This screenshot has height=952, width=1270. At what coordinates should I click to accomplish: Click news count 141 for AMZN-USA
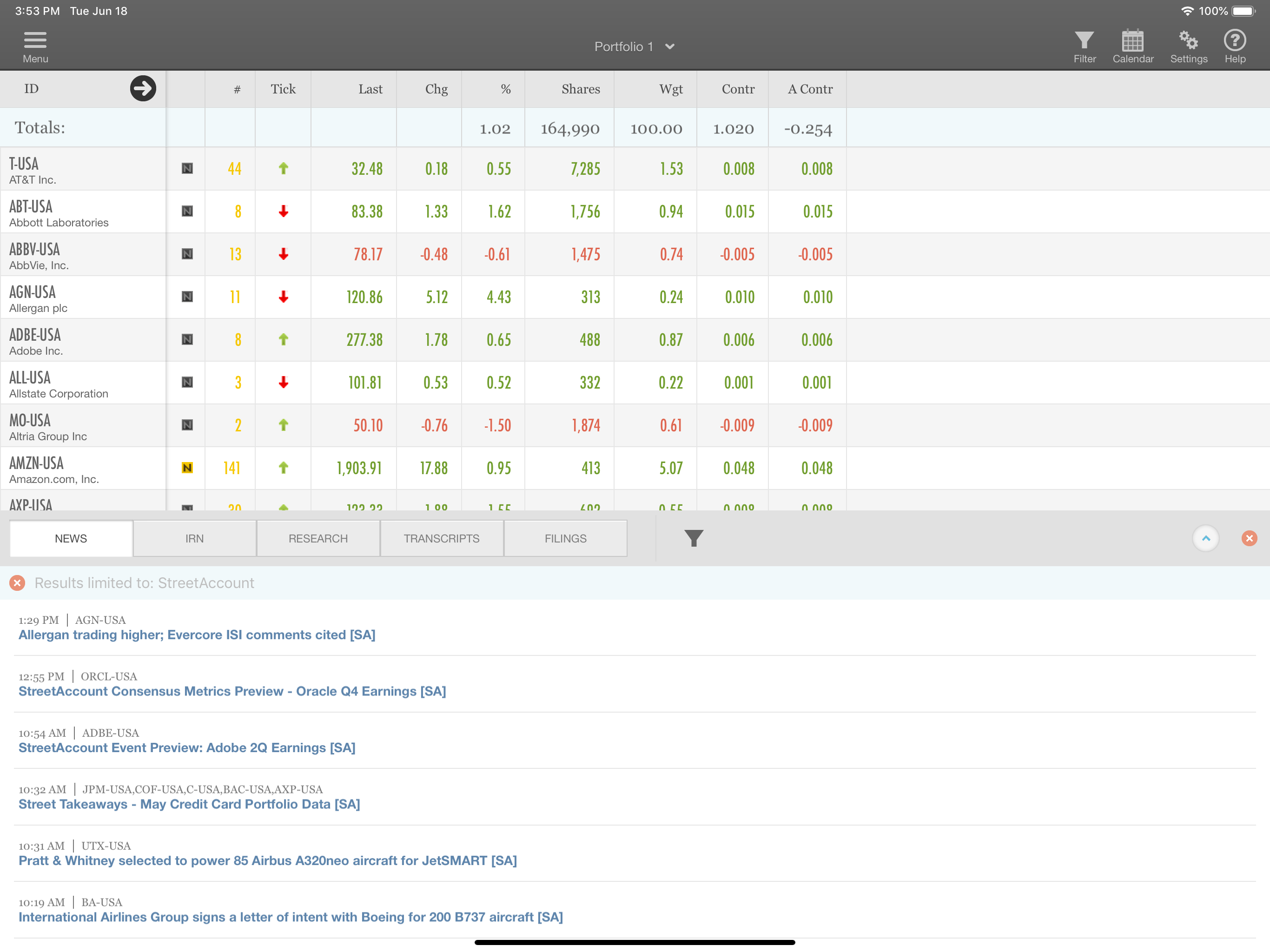point(232,468)
